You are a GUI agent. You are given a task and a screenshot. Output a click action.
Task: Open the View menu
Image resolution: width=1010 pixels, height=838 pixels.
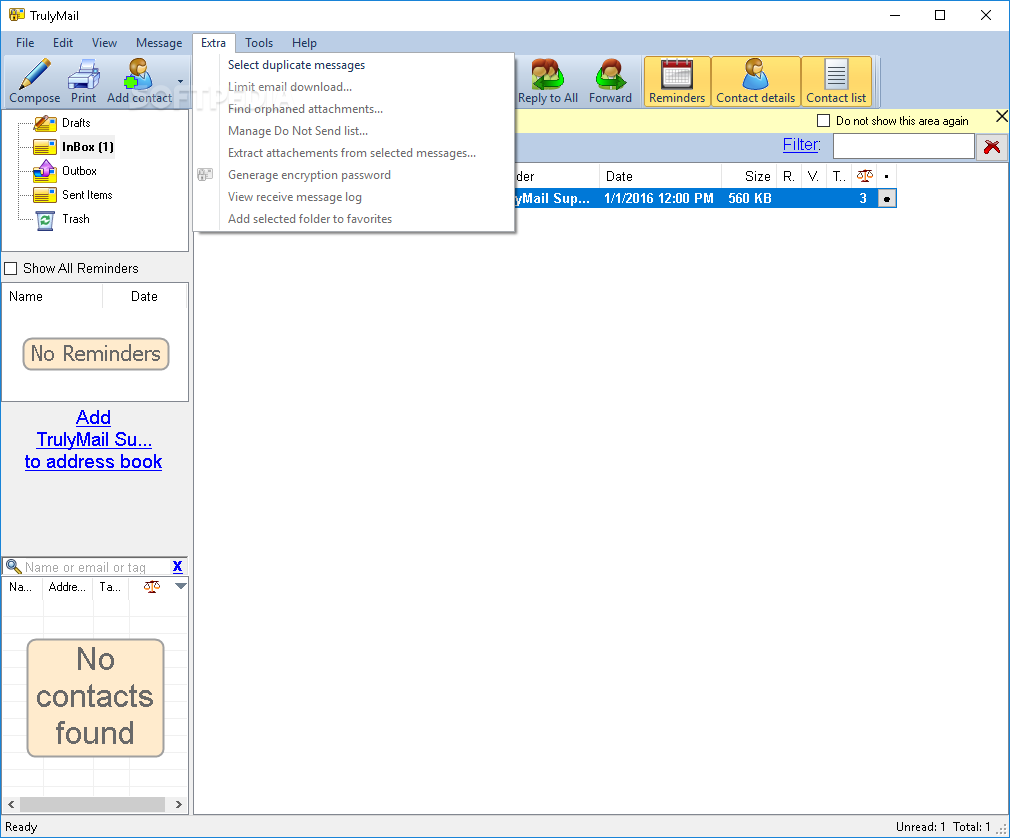[104, 43]
